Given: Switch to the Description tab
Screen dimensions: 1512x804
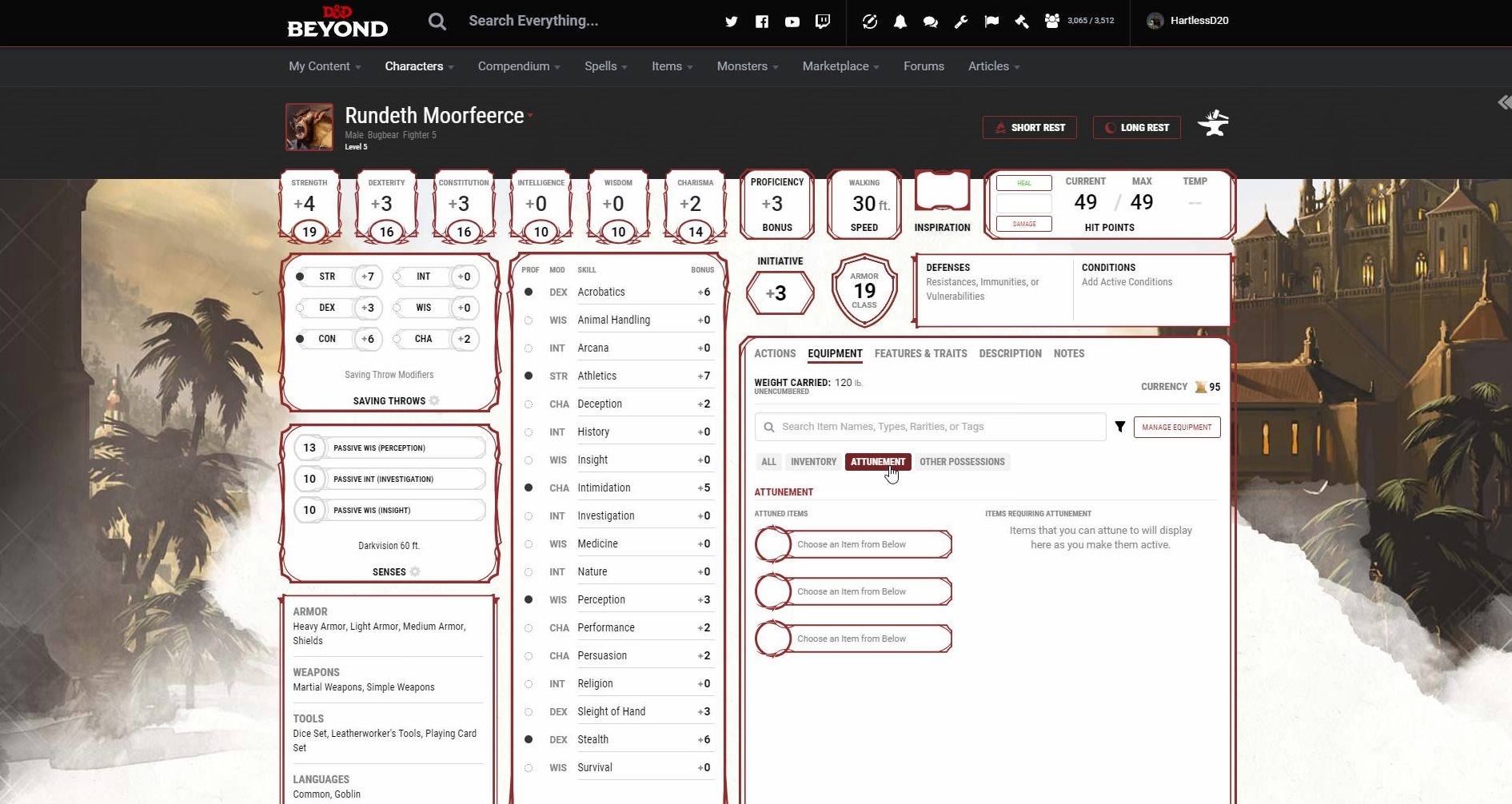Looking at the screenshot, I should pyautogui.click(x=1010, y=353).
